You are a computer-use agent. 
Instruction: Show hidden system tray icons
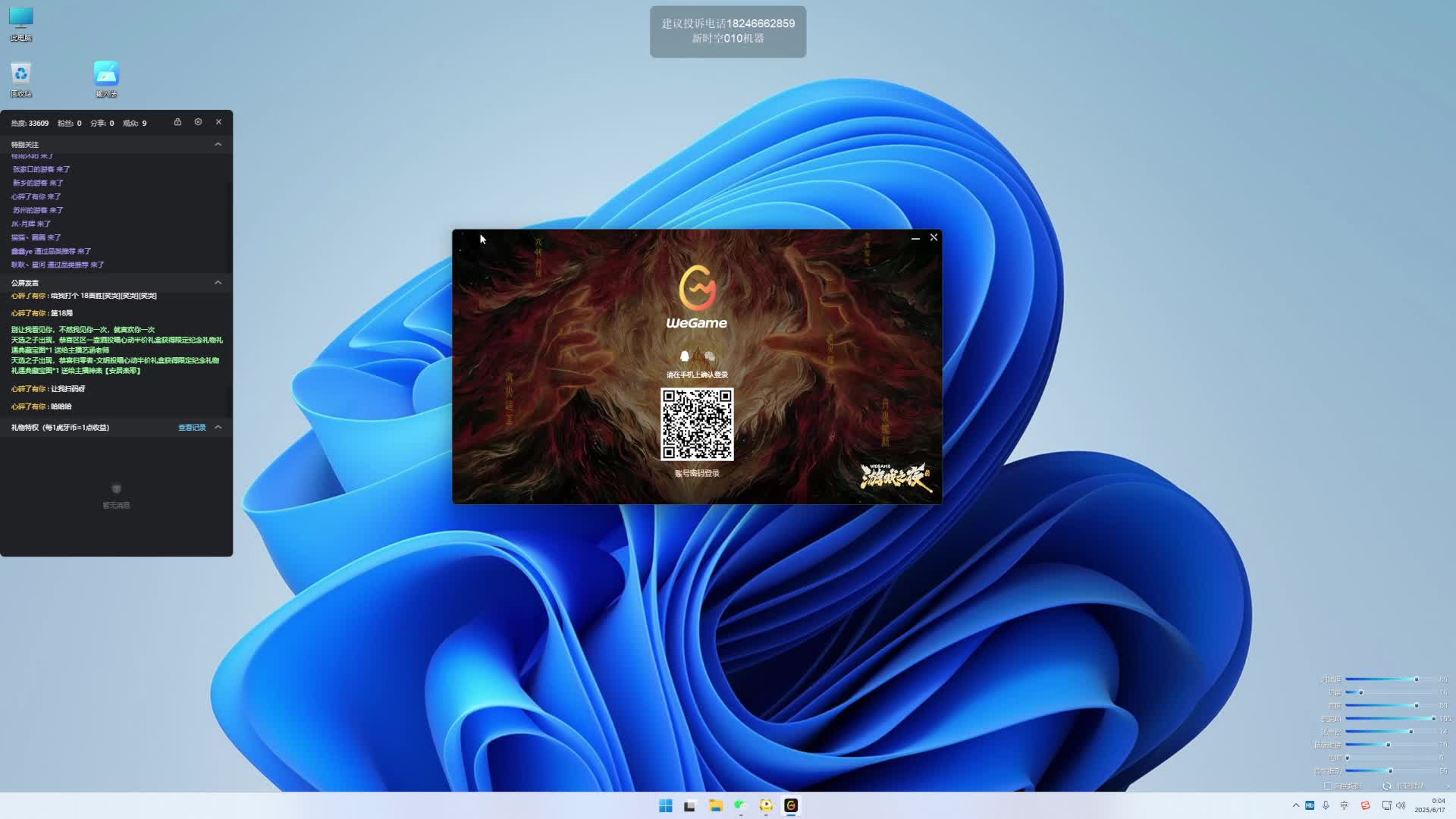pyautogui.click(x=1295, y=805)
